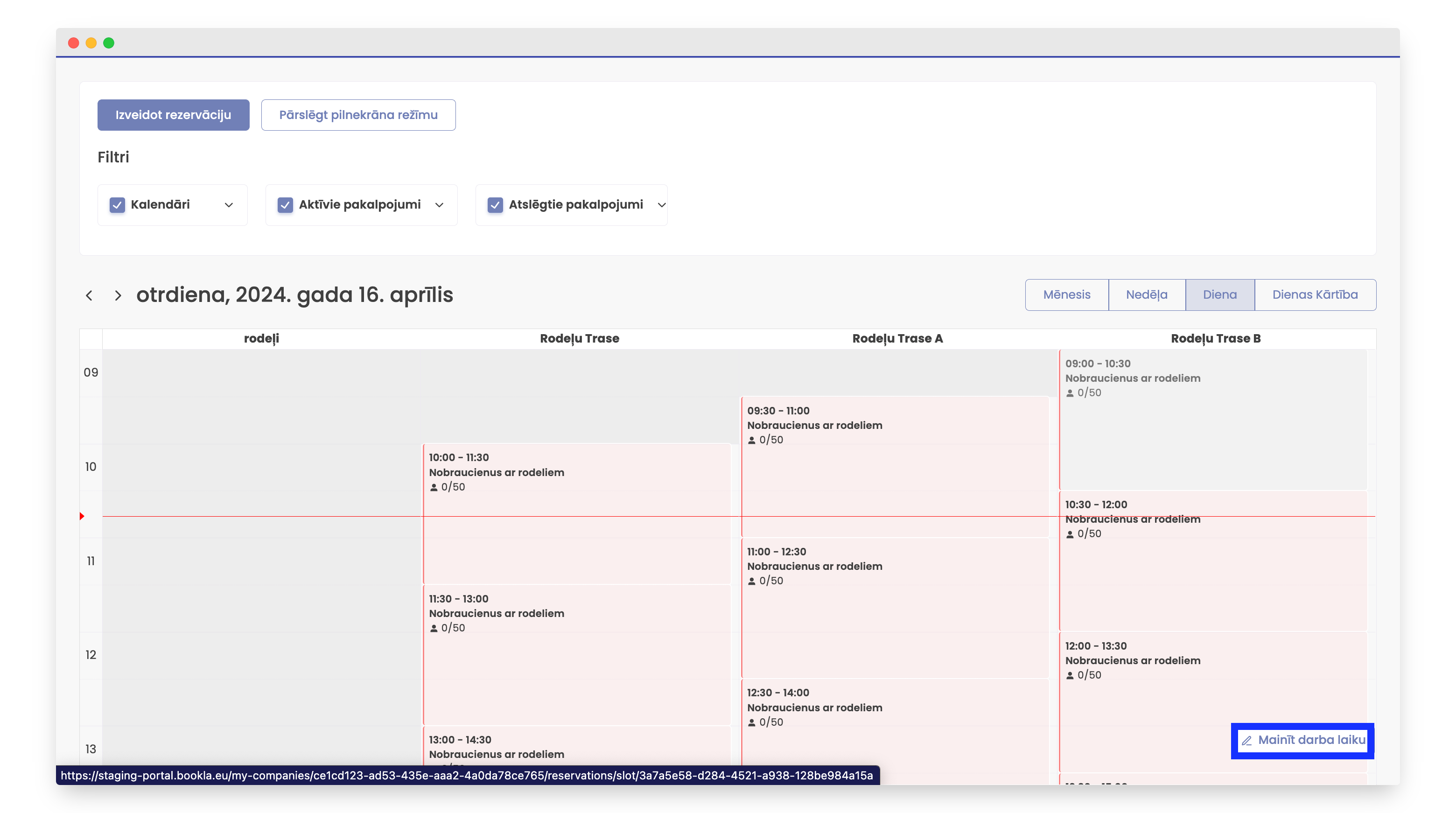
Task: Toggle Atslēgtie pakalpojumi checkbox
Action: pos(495,205)
